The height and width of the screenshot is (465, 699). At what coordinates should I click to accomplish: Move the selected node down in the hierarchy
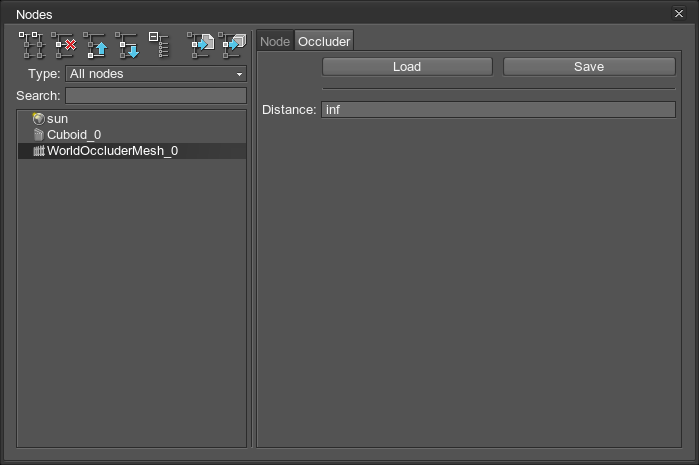(x=127, y=44)
